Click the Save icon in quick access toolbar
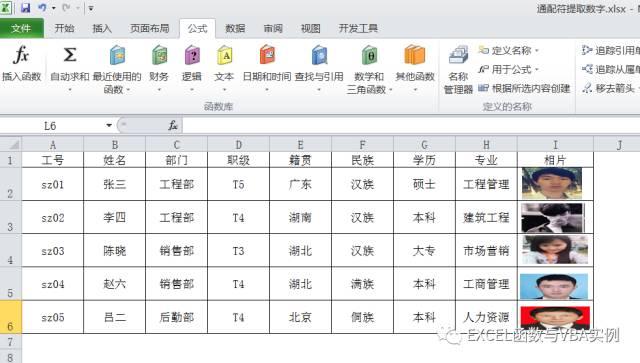Screen dimensions: 640x363 tap(25, 7)
